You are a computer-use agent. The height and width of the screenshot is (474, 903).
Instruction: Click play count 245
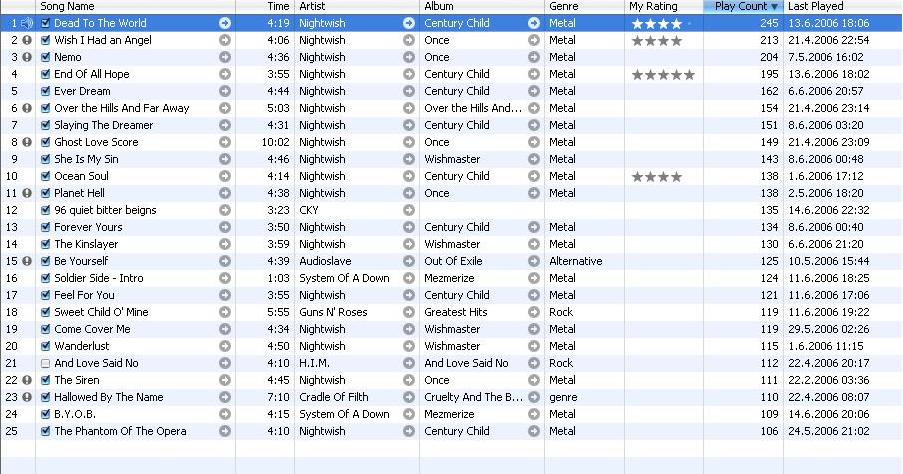point(769,23)
